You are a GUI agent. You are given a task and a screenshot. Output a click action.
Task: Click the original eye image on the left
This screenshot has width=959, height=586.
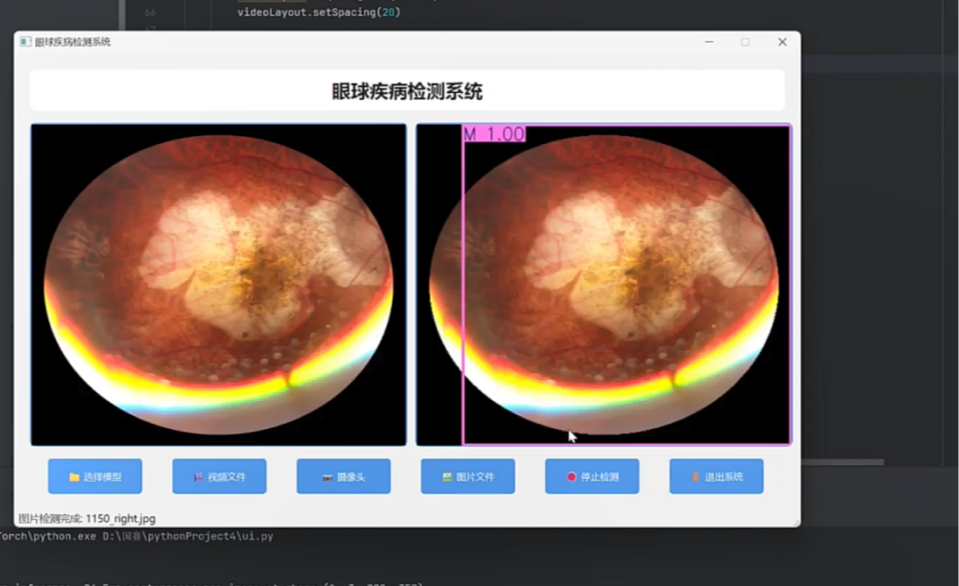pyautogui.click(x=218, y=285)
